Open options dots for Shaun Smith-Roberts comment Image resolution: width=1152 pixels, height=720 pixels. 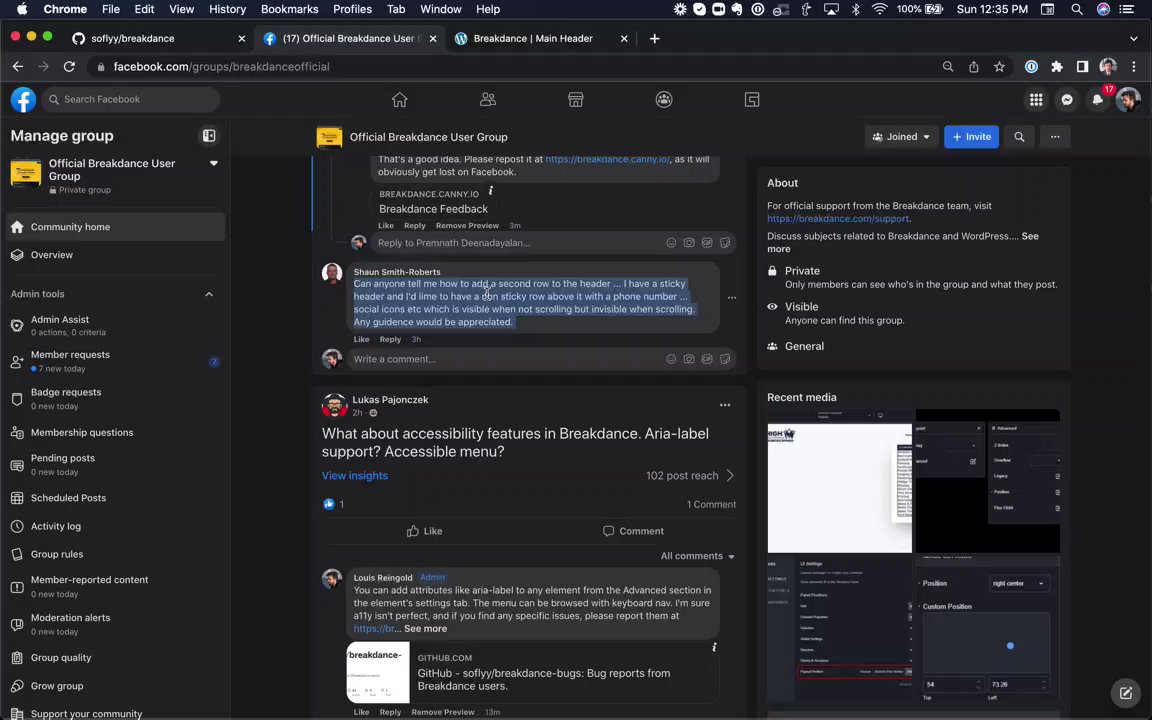732,298
